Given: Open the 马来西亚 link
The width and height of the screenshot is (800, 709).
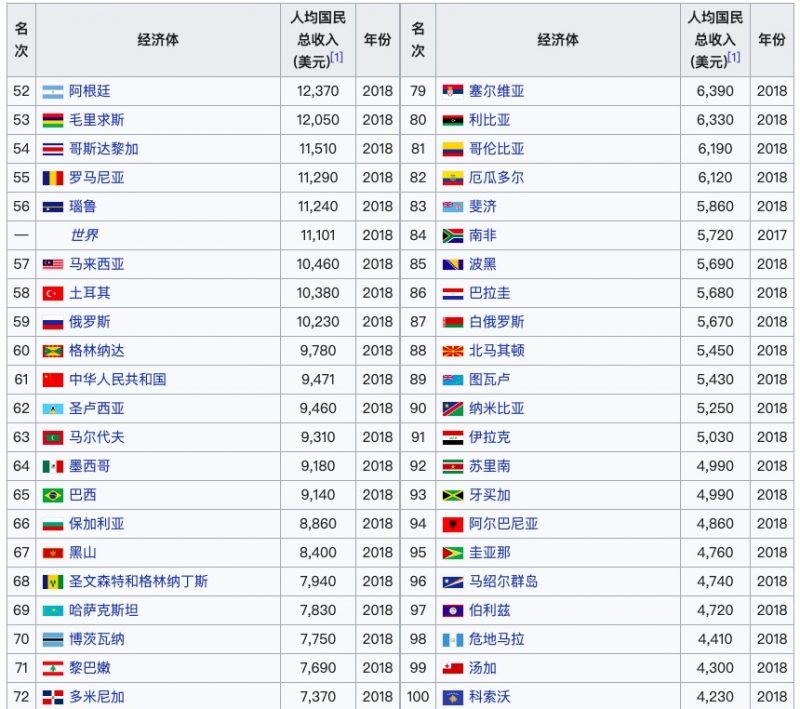Looking at the screenshot, I should click(x=96, y=264).
